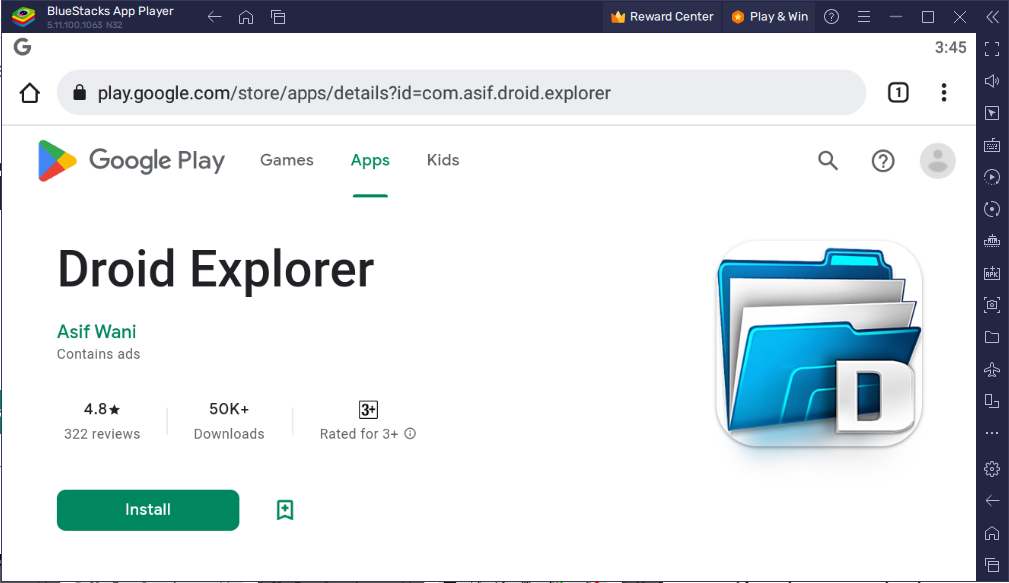This screenshot has height=583, width=1009.
Task: Open the Reward Center
Action: click(x=662, y=17)
